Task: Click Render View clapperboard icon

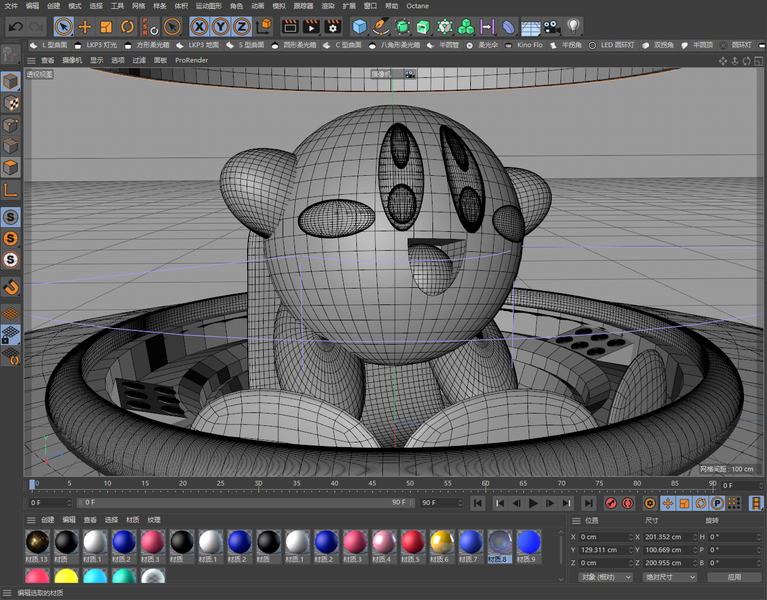Action: coord(291,26)
